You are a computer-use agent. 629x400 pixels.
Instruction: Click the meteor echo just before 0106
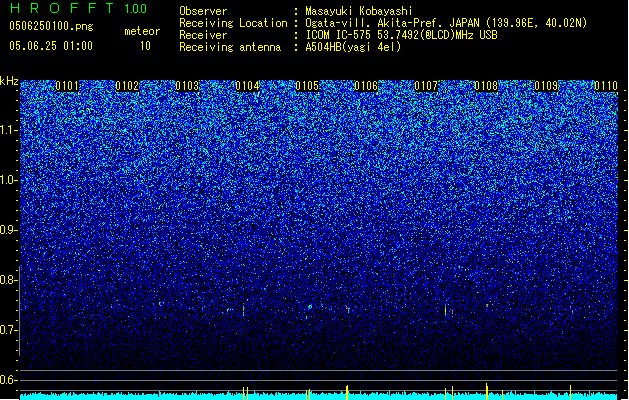coord(347,309)
